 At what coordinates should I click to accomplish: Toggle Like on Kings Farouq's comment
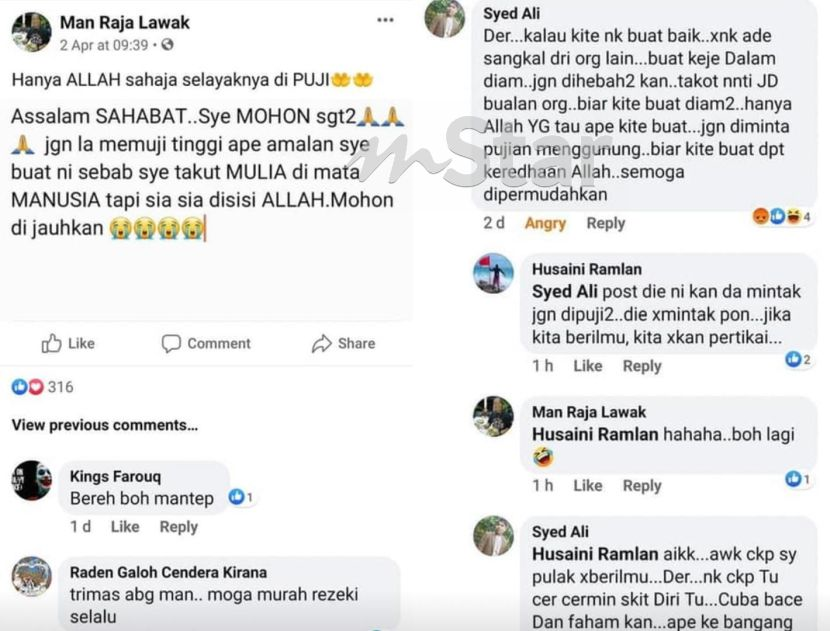coord(125,527)
